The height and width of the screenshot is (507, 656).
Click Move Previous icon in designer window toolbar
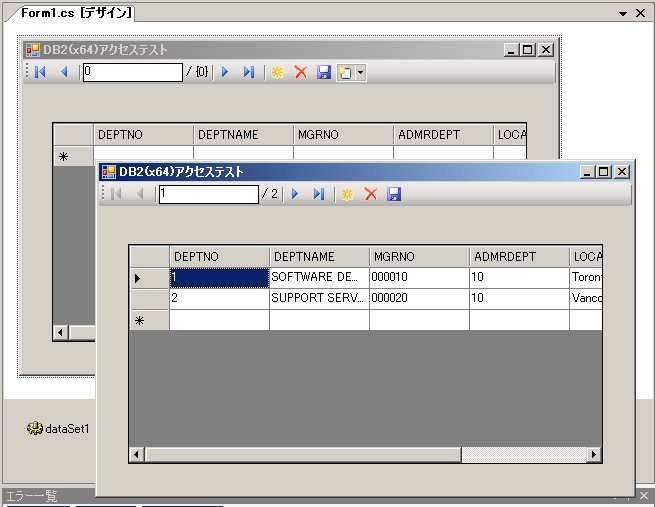point(64,72)
